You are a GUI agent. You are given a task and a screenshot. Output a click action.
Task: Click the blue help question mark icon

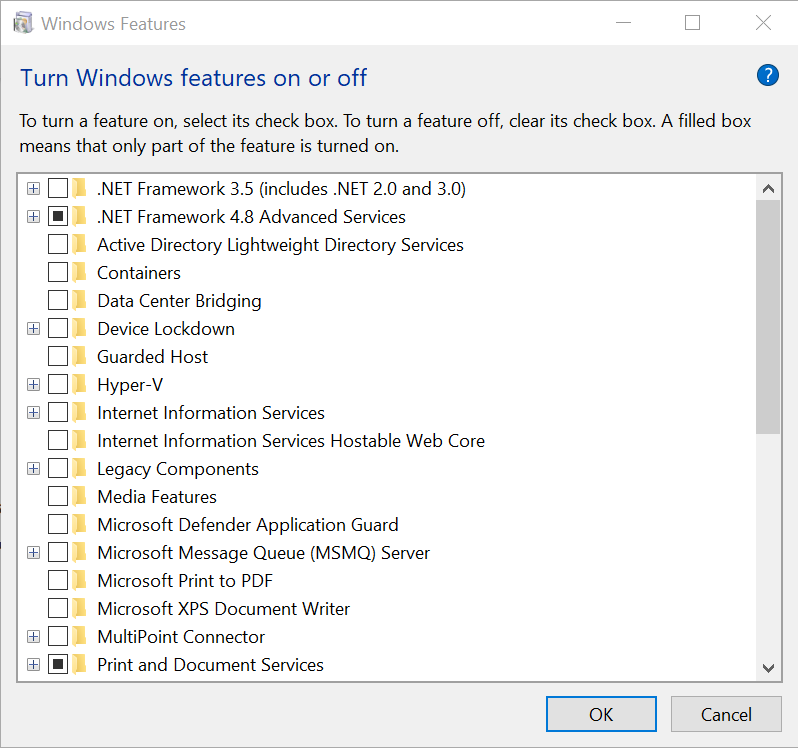click(767, 76)
